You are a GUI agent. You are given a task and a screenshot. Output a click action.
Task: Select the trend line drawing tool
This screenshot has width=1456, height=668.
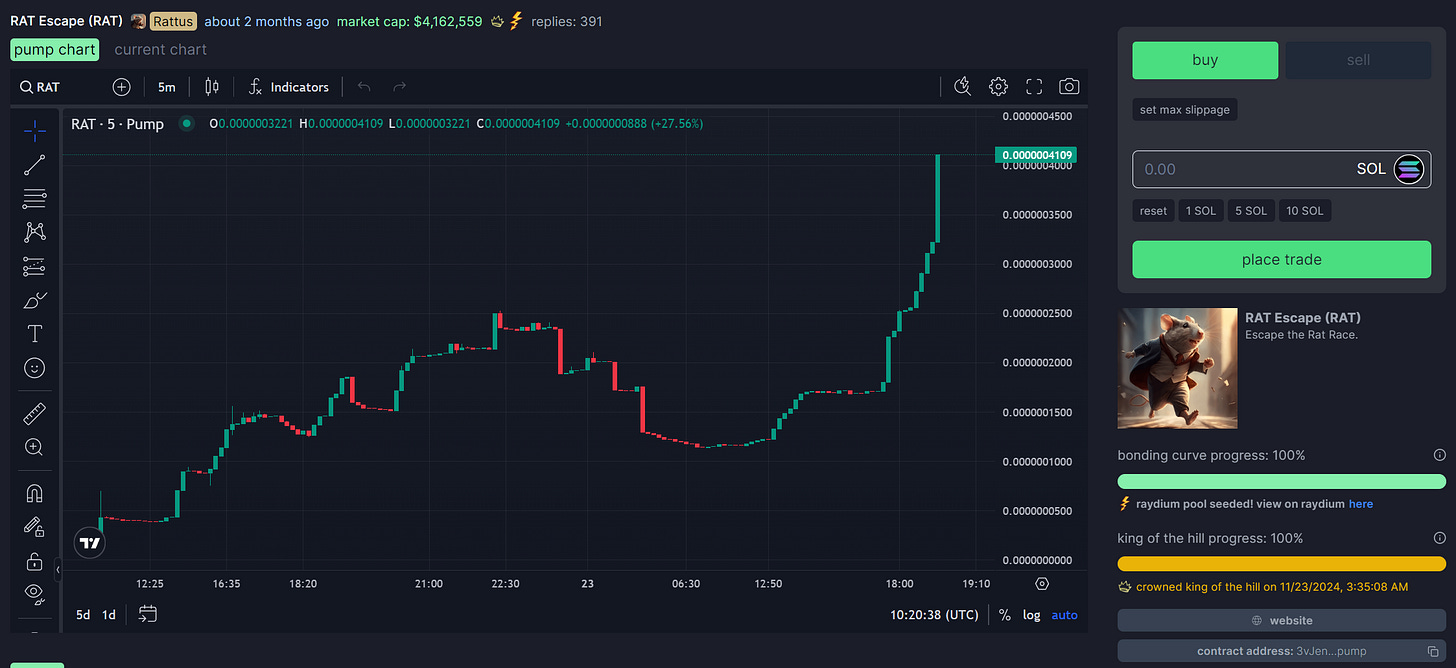pos(34,165)
